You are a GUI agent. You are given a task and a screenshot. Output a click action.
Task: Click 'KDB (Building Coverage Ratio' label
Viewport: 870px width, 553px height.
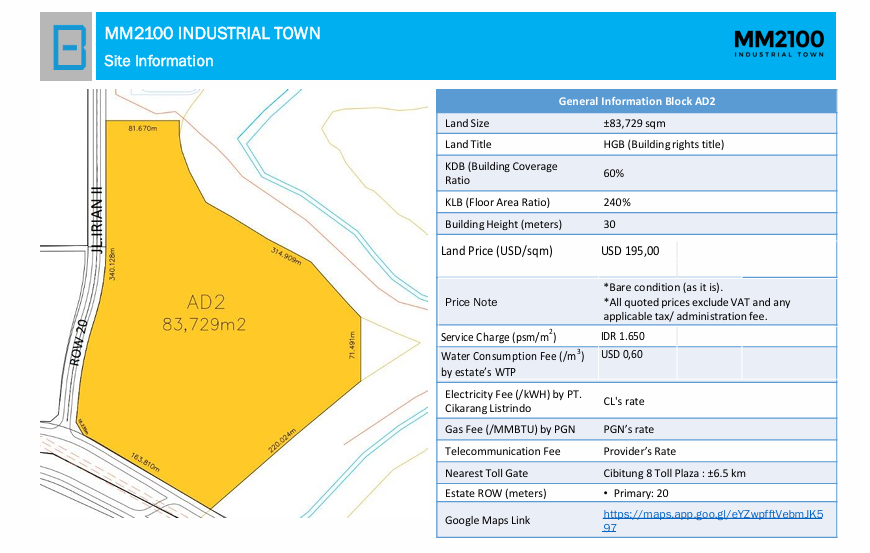tap(501, 173)
